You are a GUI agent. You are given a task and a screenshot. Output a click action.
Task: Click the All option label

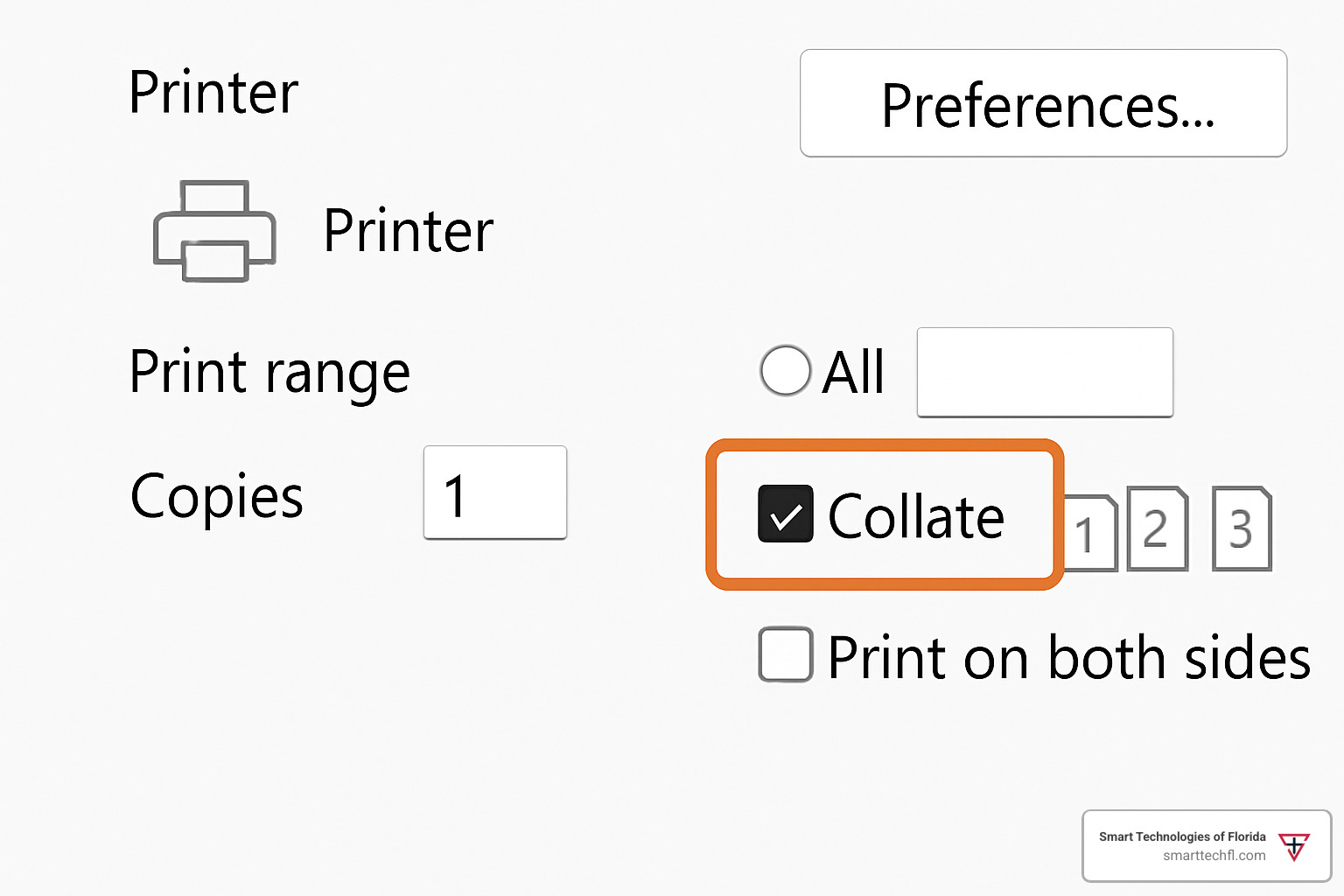[x=854, y=373]
